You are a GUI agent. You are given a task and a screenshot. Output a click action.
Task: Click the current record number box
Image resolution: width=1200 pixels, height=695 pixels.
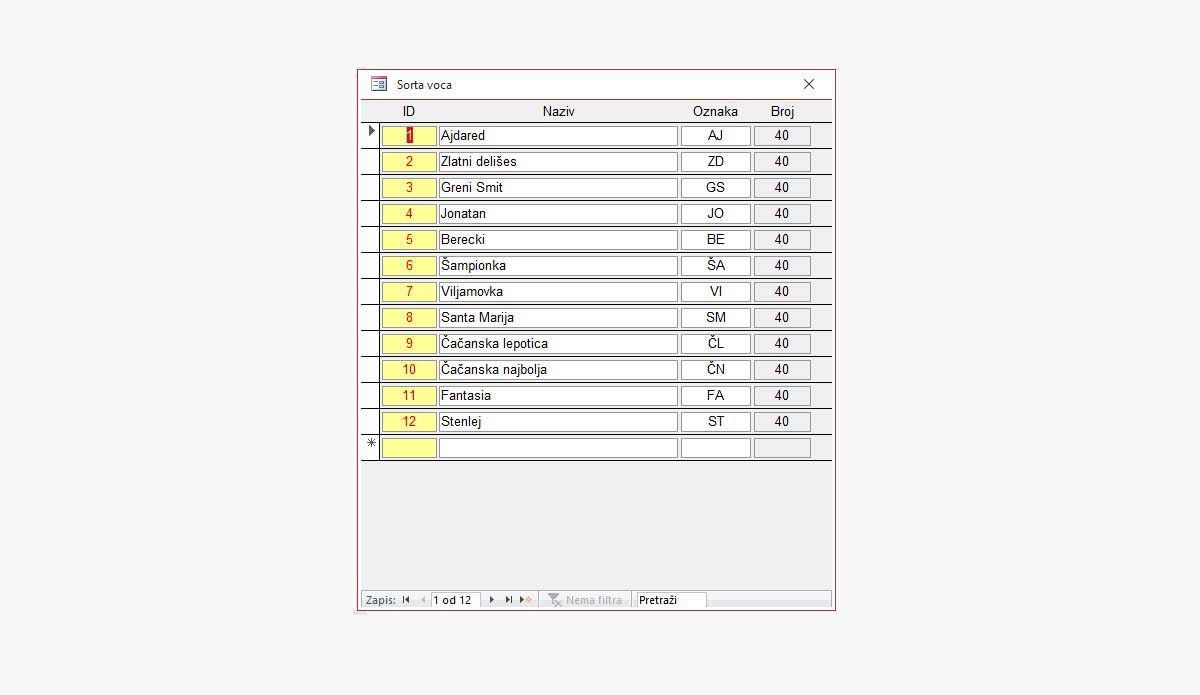455,600
